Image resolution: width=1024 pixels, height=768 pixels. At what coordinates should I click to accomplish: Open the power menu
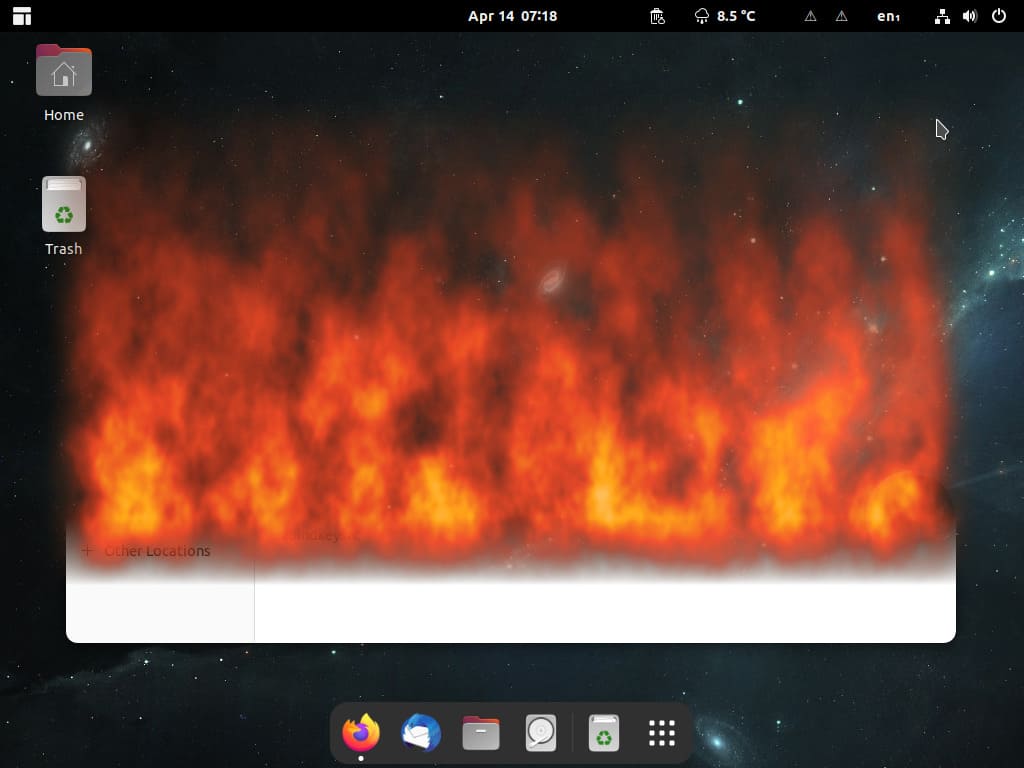tap(999, 16)
